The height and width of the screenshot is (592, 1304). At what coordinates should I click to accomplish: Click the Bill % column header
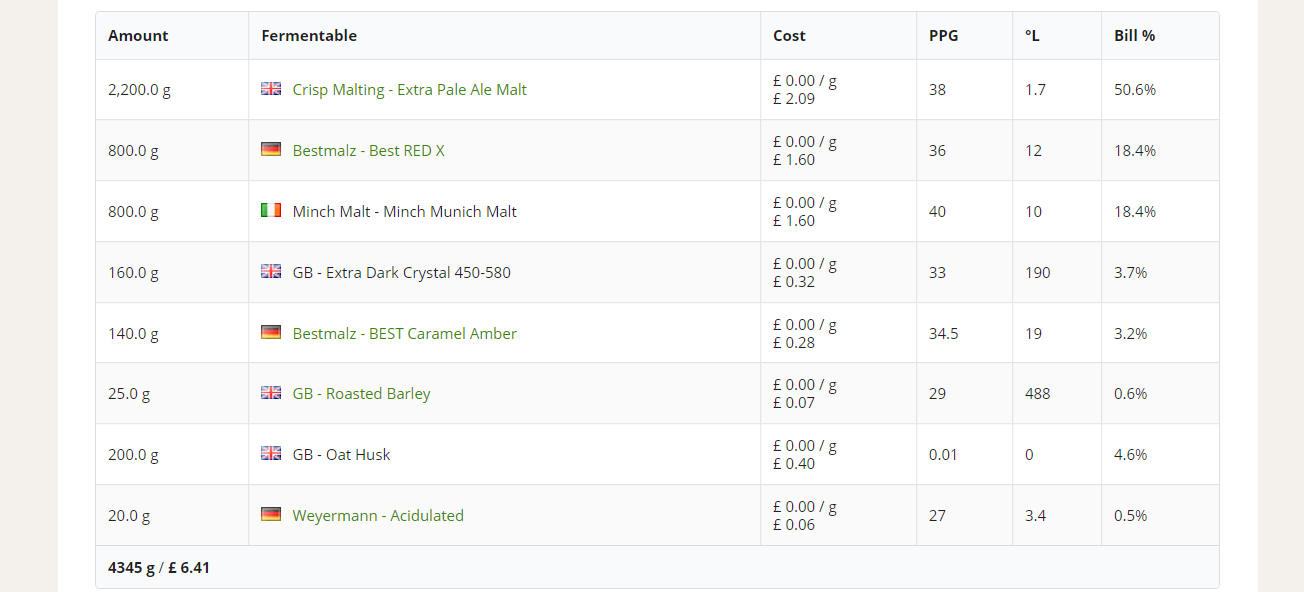(x=1135, y=35)
